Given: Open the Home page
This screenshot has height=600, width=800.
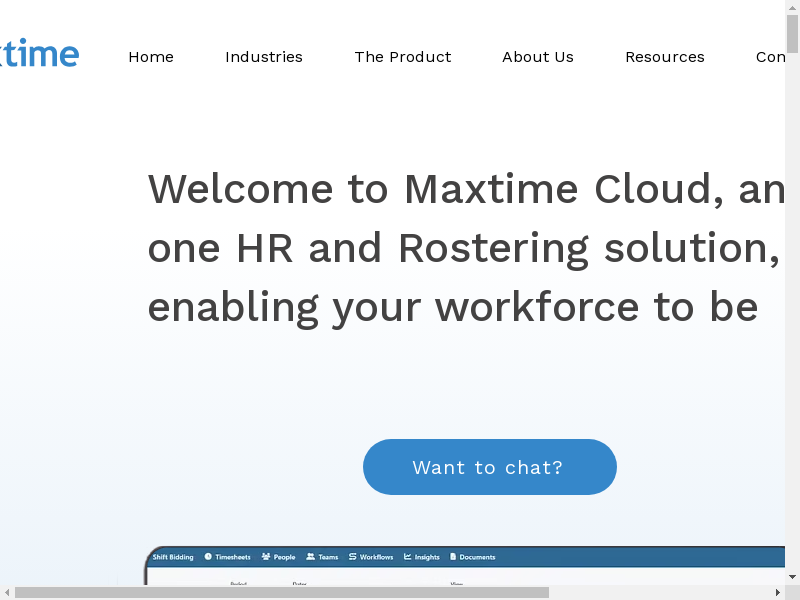Looking at the screenshot, I should tap(151, 57).
